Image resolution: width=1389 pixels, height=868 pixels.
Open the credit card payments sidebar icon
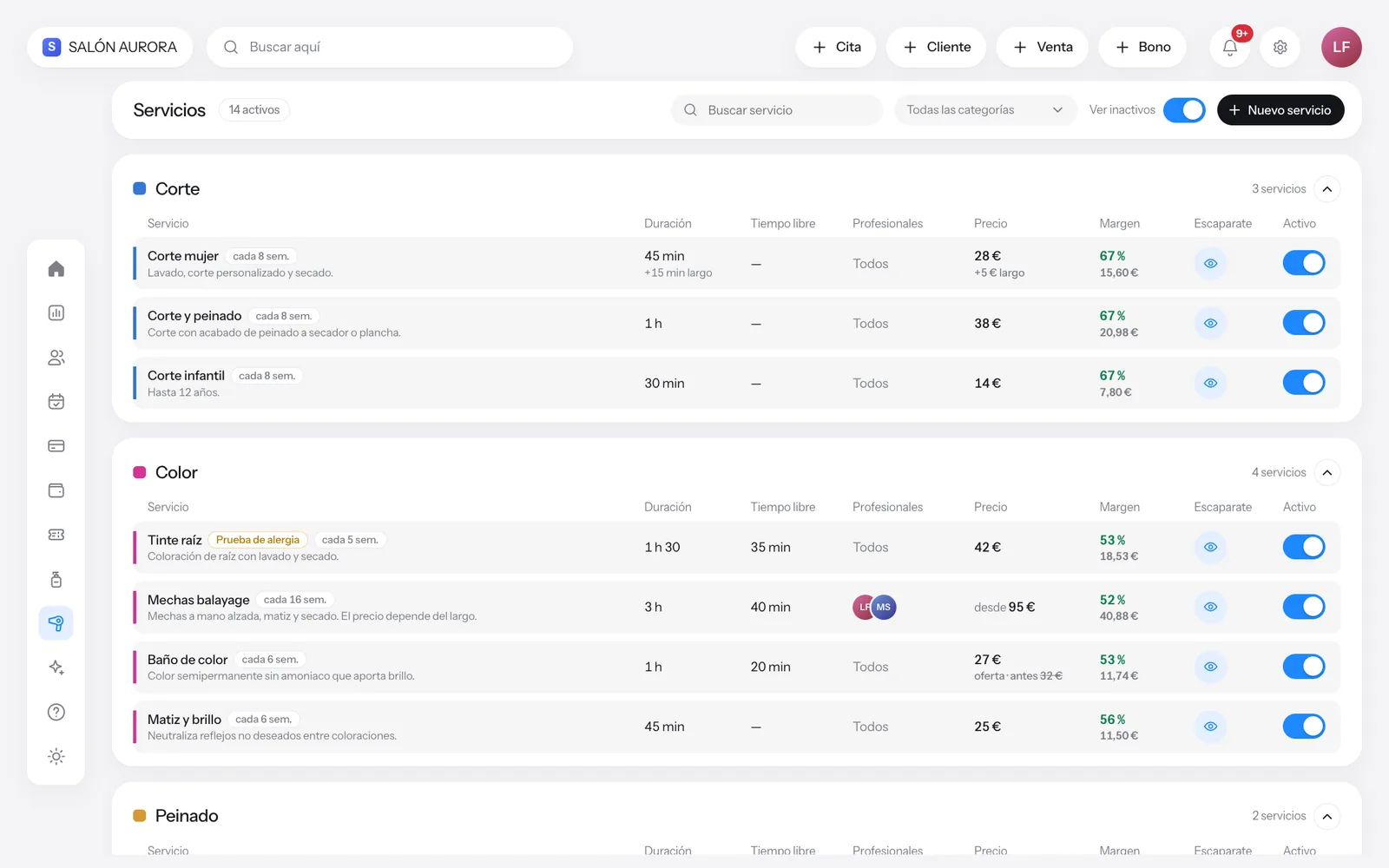coord(56,446)
